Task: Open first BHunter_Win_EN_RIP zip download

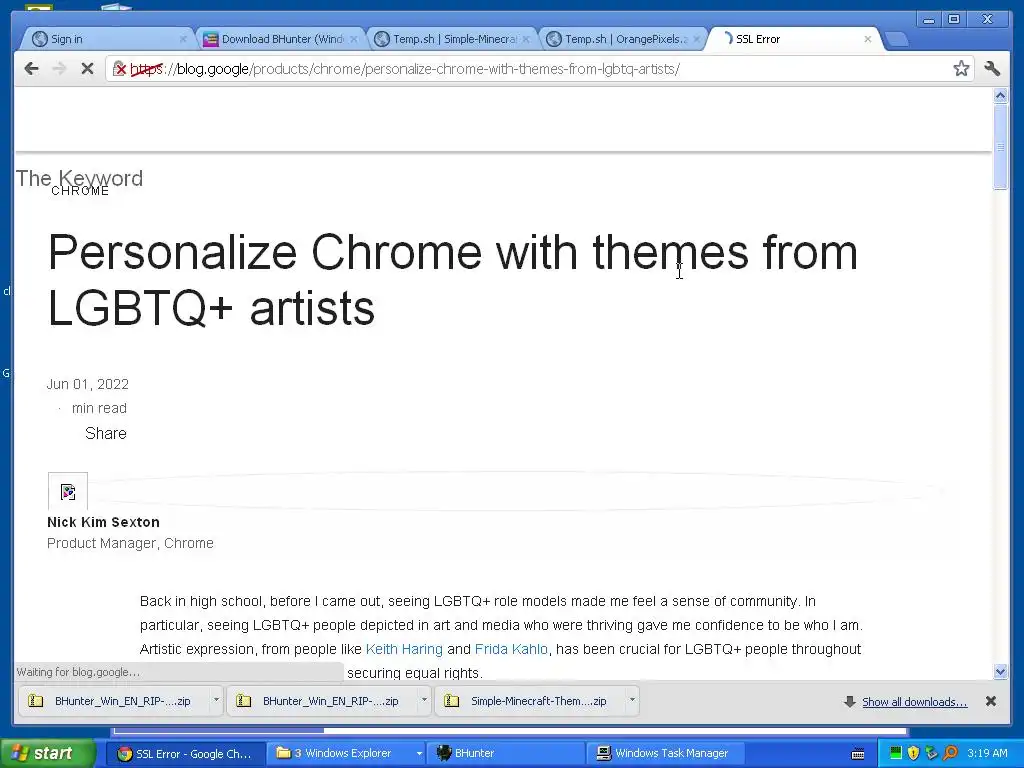Action: pos(115,701)
